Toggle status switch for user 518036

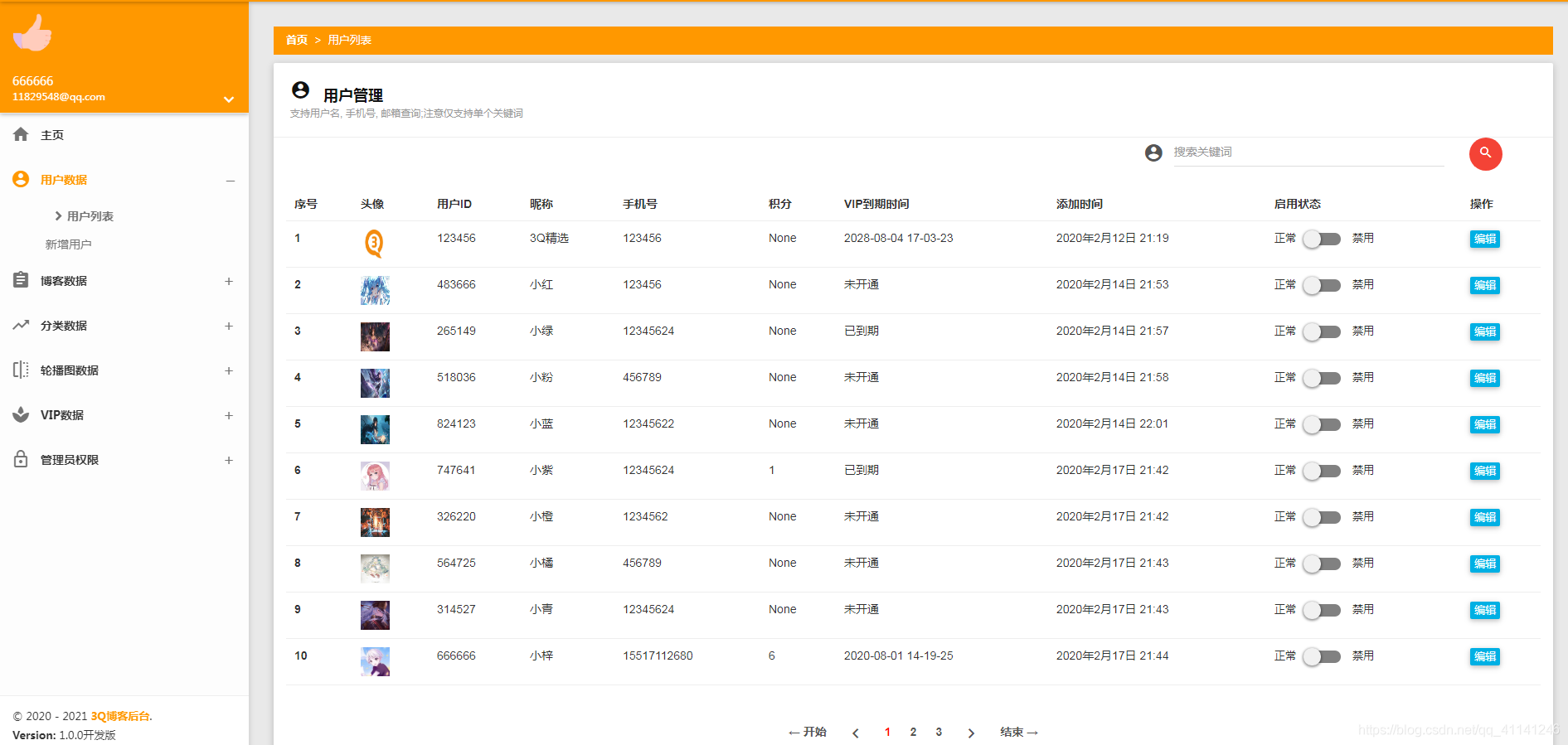point(1322,378)
